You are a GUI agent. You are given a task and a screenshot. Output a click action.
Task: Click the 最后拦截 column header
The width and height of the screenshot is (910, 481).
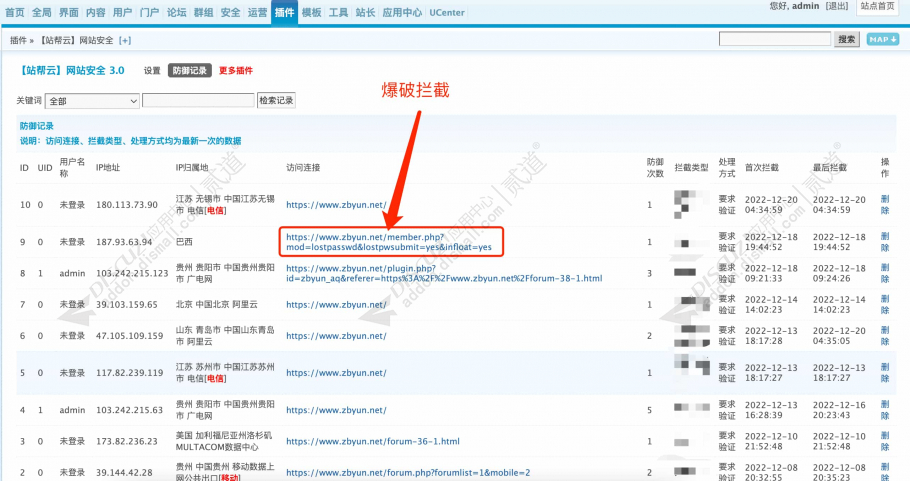click(830, 168)
